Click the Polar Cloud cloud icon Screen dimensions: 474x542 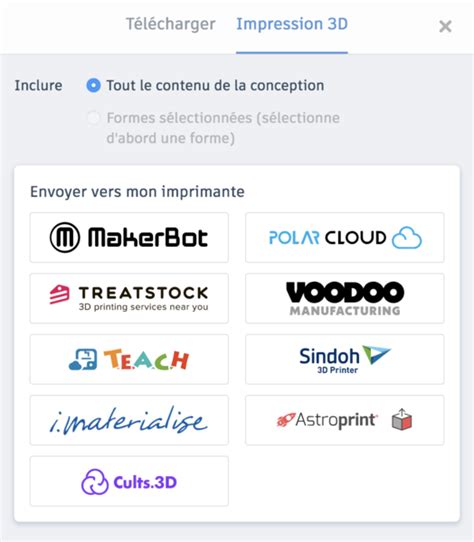pos(407,238)
